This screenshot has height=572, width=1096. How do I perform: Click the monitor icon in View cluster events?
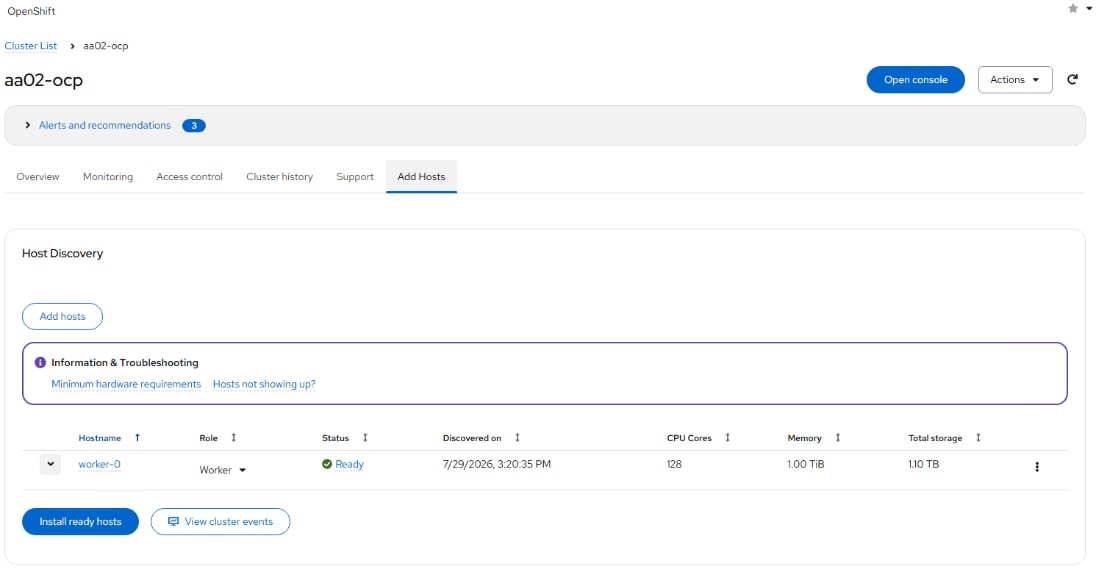[173, 522]
